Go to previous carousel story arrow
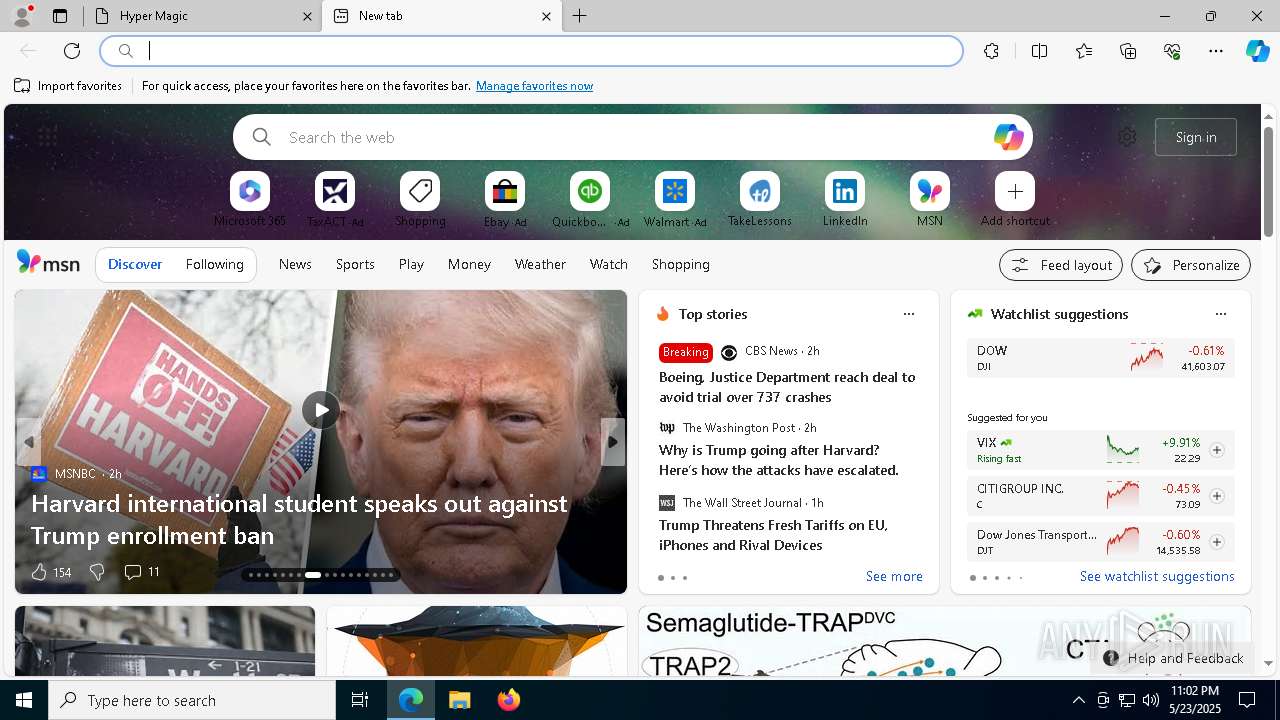 tap(29, 442)
